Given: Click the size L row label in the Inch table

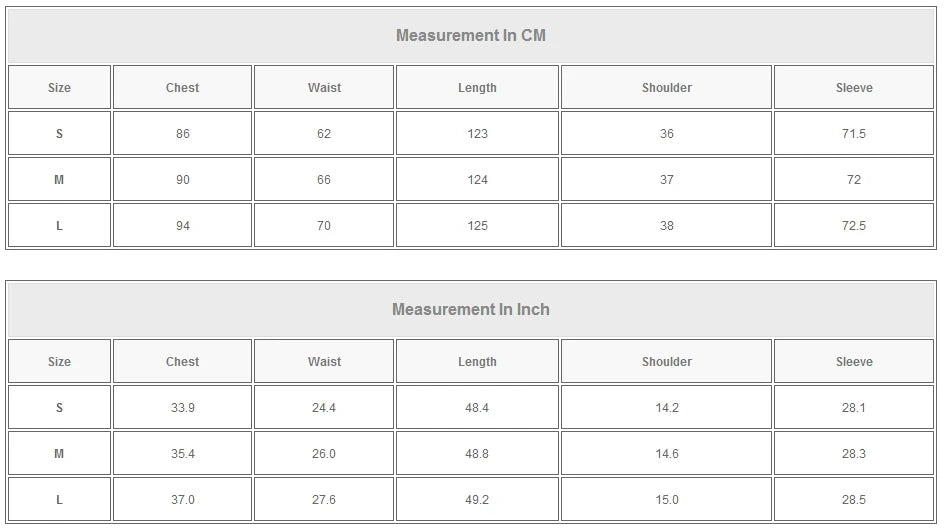Looking at the screenshot, I should tap(59, 500).
